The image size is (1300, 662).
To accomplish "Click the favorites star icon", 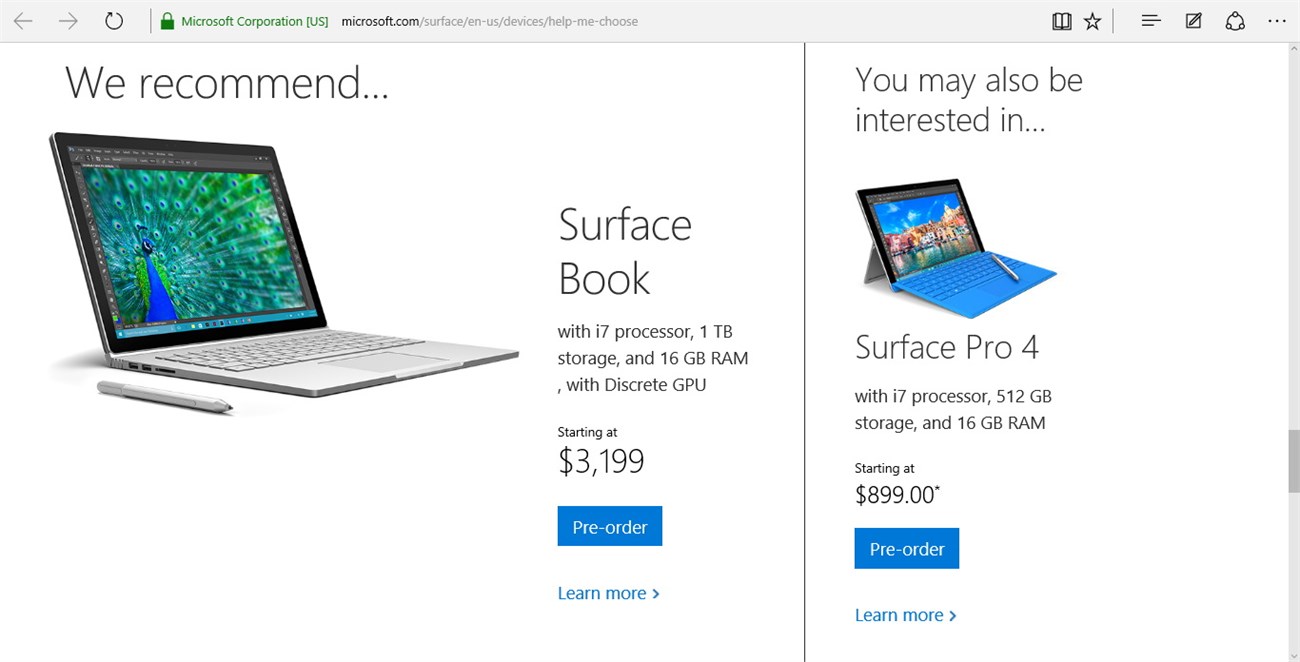I will (x=1092, y=20).
